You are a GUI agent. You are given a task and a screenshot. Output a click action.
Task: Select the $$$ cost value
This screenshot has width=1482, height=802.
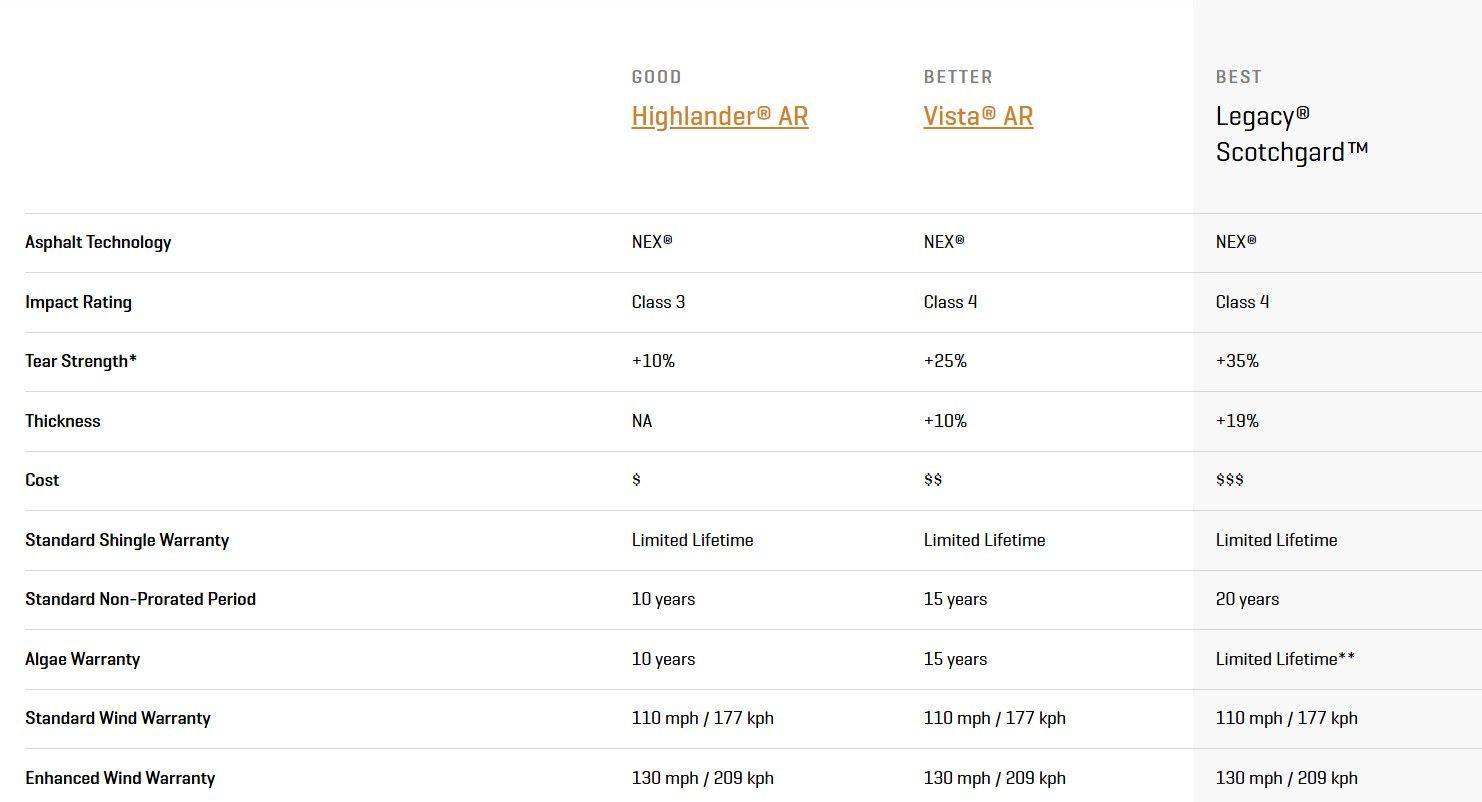point(1229,480)
